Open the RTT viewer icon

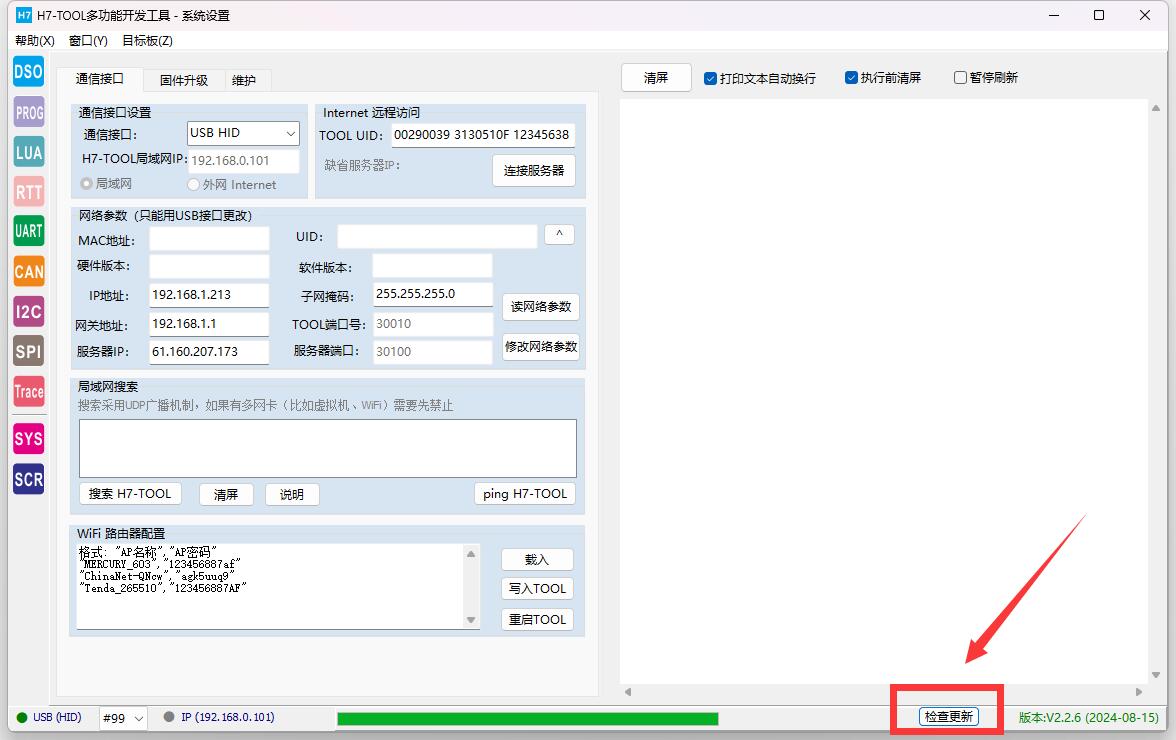pyautogui.click(x=28, y=192)
